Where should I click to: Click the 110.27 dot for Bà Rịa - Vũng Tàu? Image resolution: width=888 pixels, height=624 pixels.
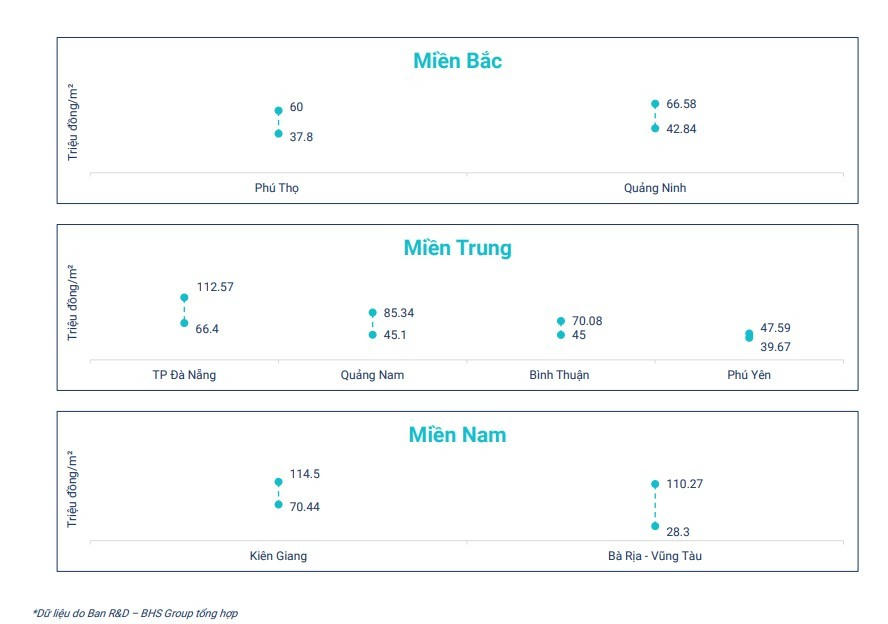655,484
